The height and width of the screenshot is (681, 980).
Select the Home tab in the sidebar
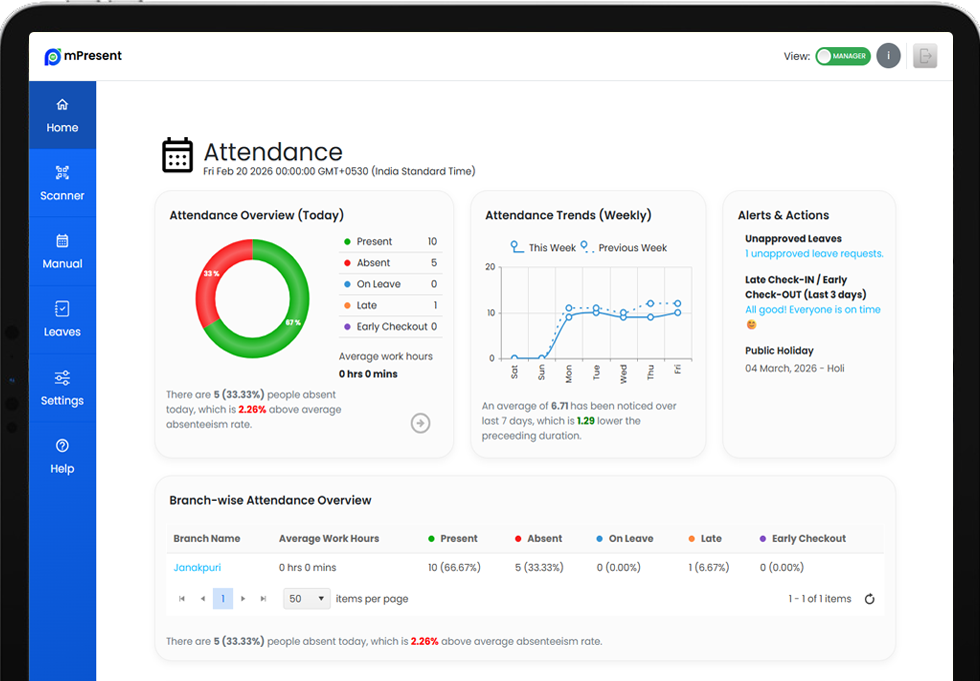pos(62,114)
